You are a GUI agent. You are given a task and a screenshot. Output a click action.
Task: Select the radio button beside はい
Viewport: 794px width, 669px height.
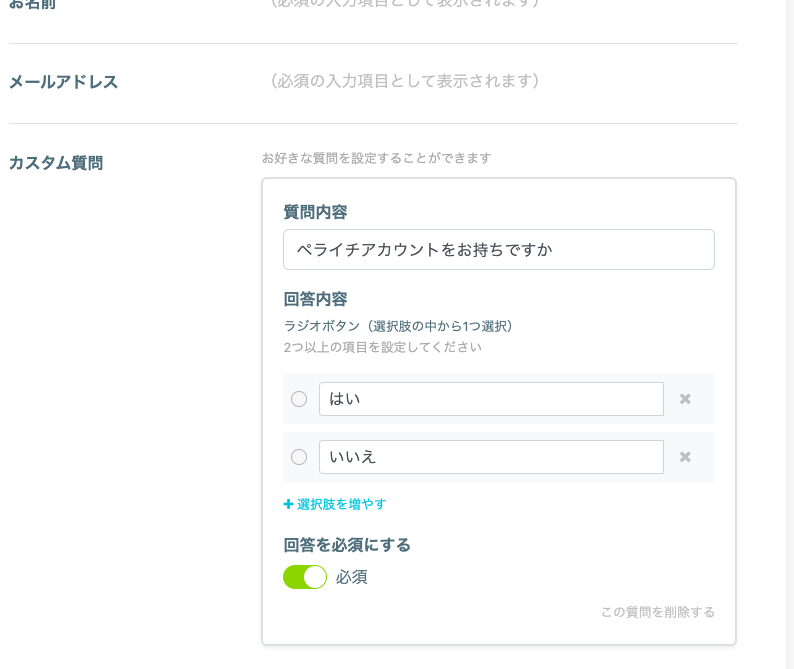click(x=299, y=399)
